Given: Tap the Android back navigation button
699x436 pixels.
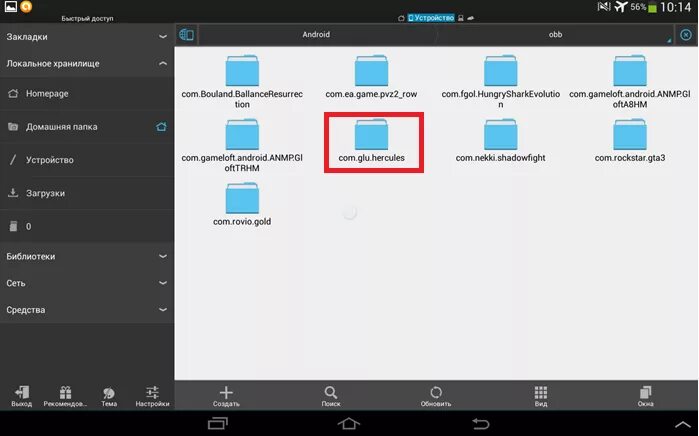Looking at the screenshot, I should 480,423.
